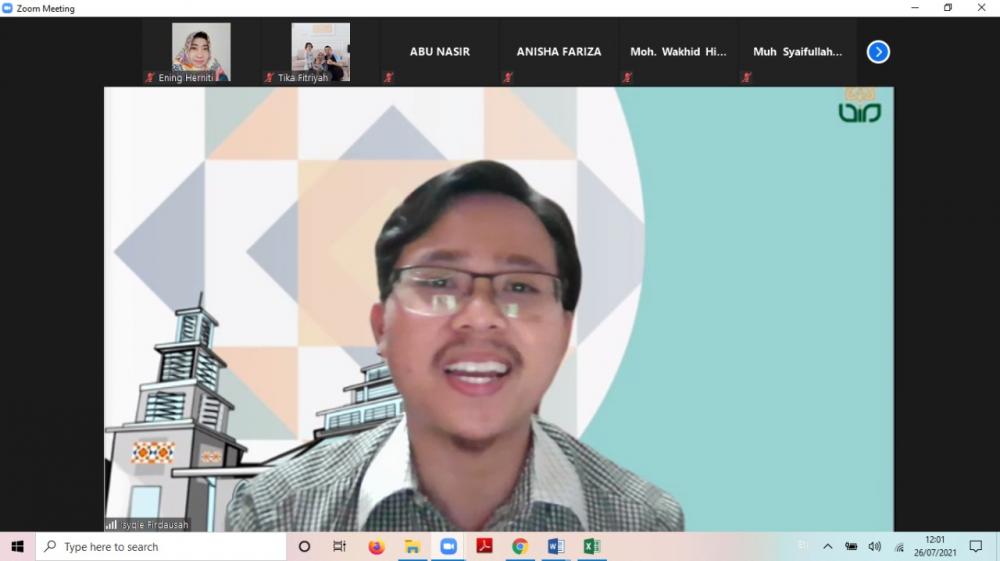Open Firefox from the taskbar
This screenshot has height=561, width=1000.
pos(376,547)
